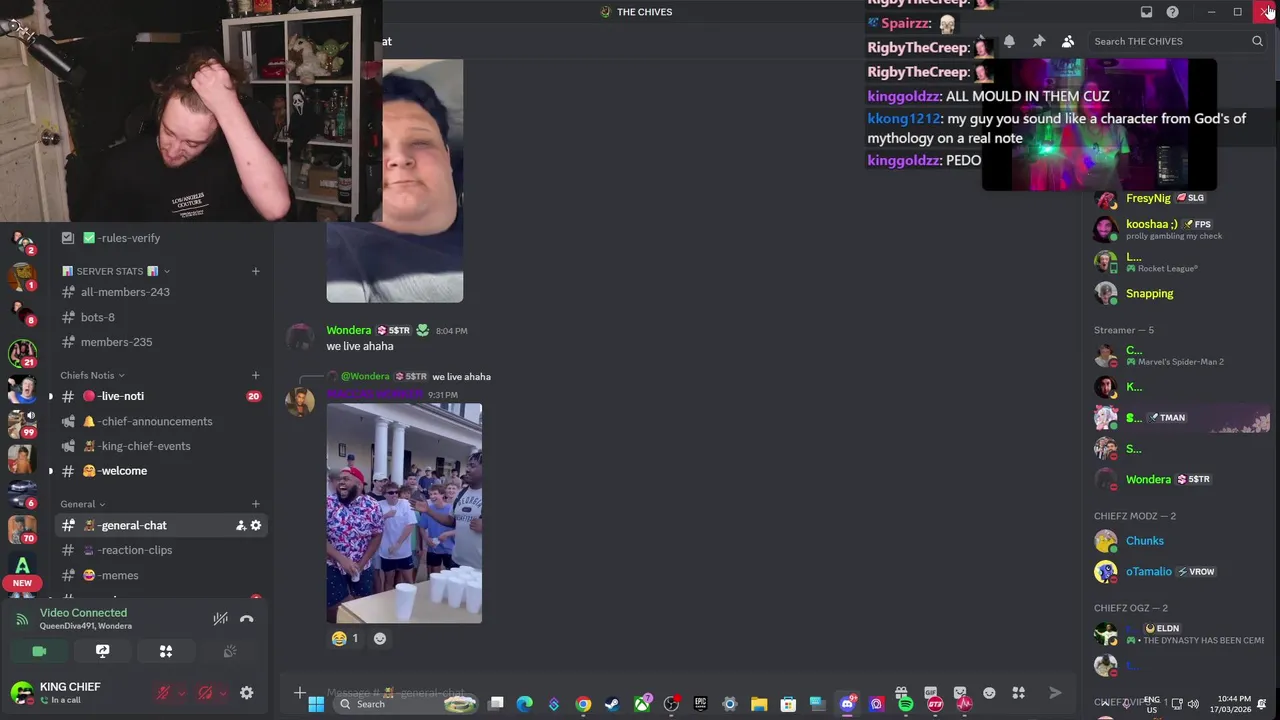Create channel in SERVER STATS category
The image size is (1280, 720).
(x=255, y=271)
